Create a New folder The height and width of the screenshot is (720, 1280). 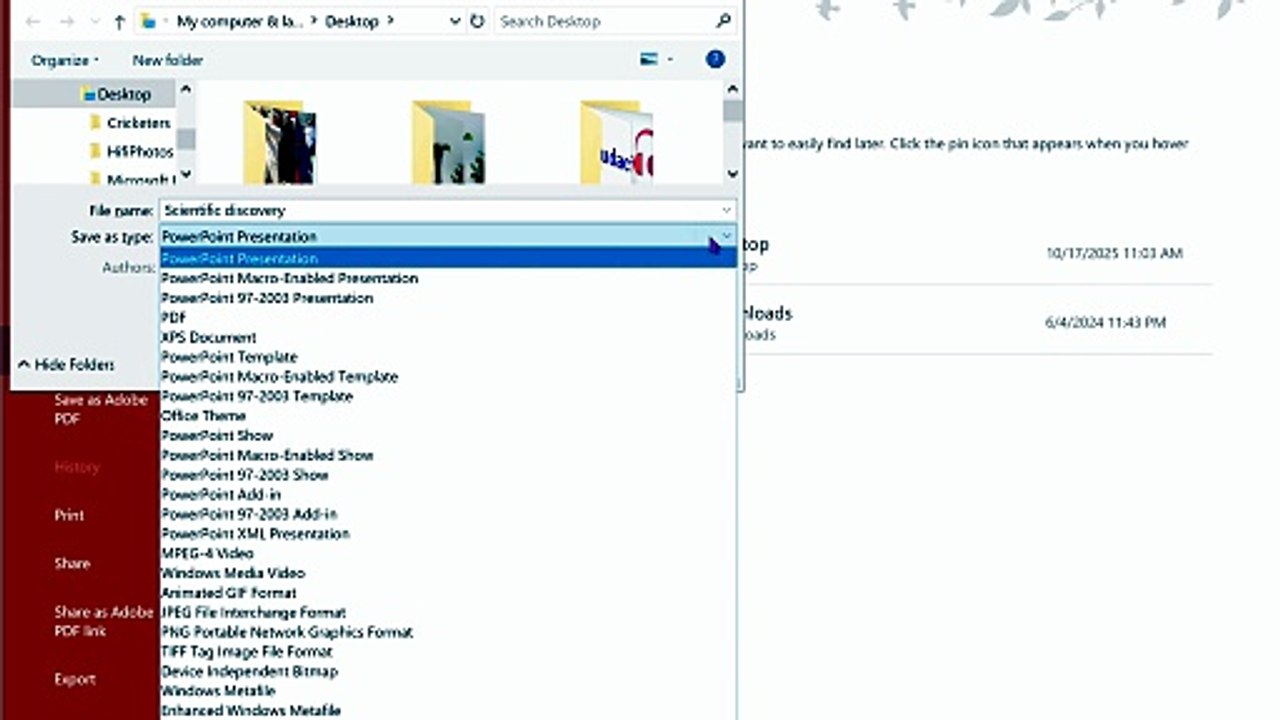click(x=168, y=60)
